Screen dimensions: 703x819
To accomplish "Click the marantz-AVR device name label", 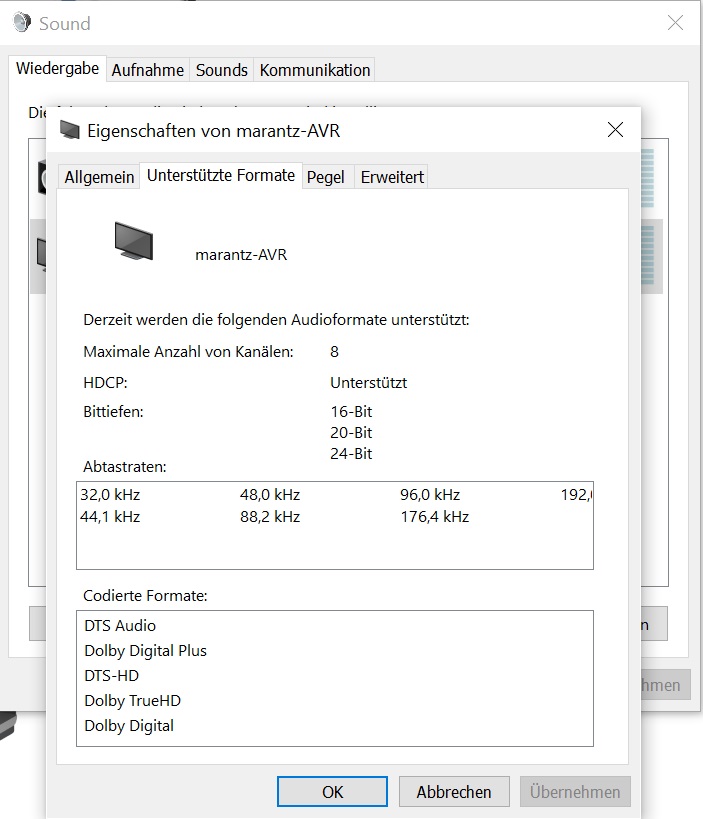I will pyautogui.click(x=241, y=254).
